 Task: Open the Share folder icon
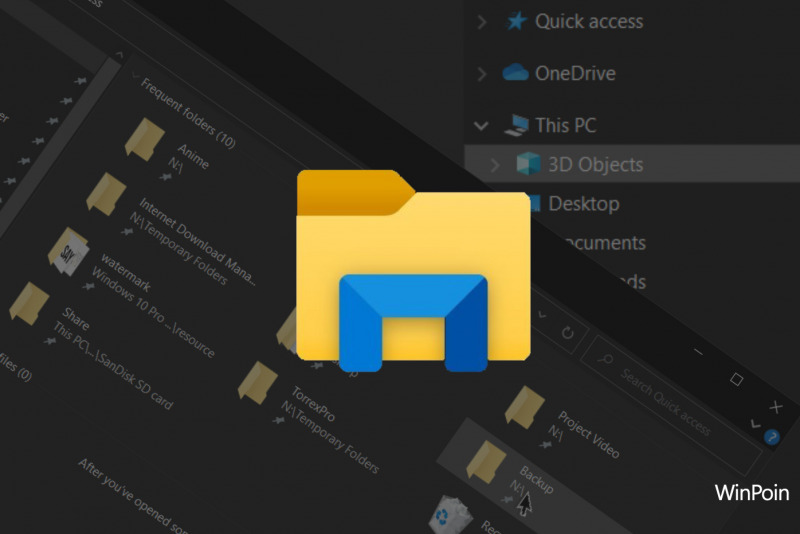coord(30,303)
